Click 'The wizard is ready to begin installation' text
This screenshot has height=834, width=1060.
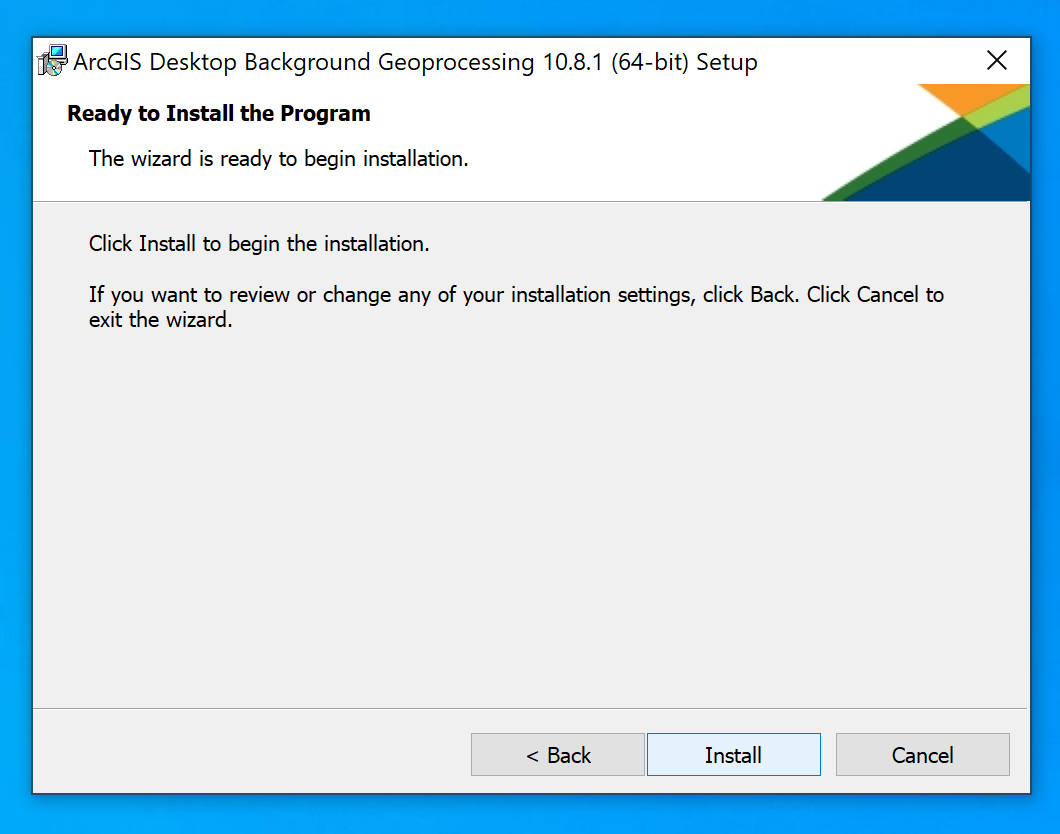278,158
